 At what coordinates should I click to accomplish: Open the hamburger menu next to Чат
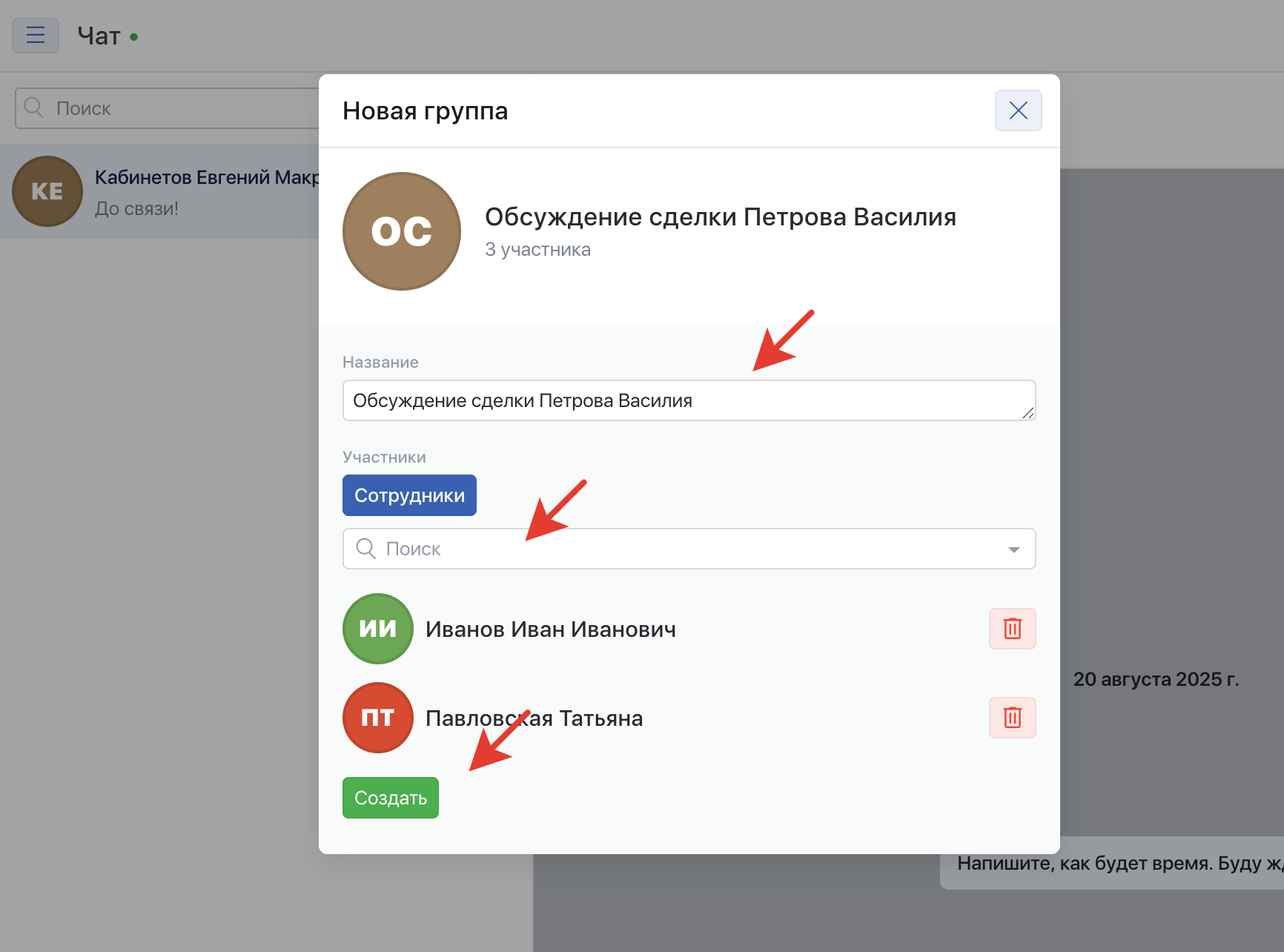click(x=36, y=36)
